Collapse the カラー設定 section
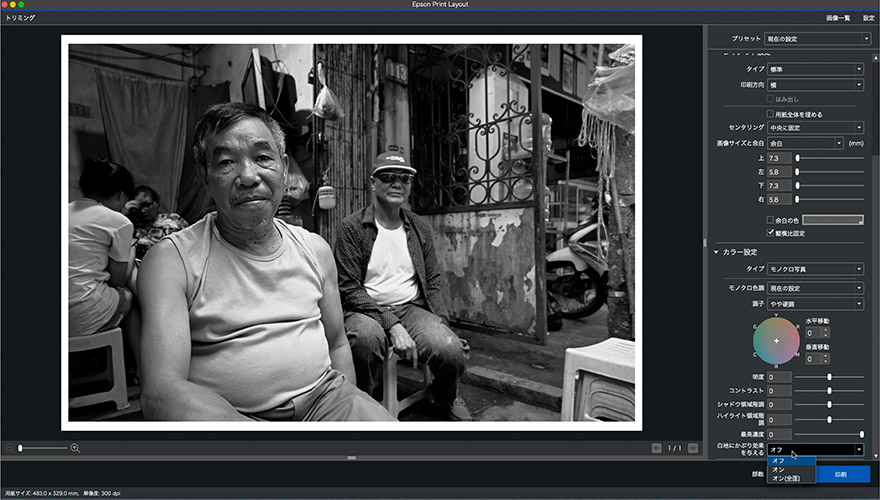Viewport: 880px width, 500px height. coord(716,251)
